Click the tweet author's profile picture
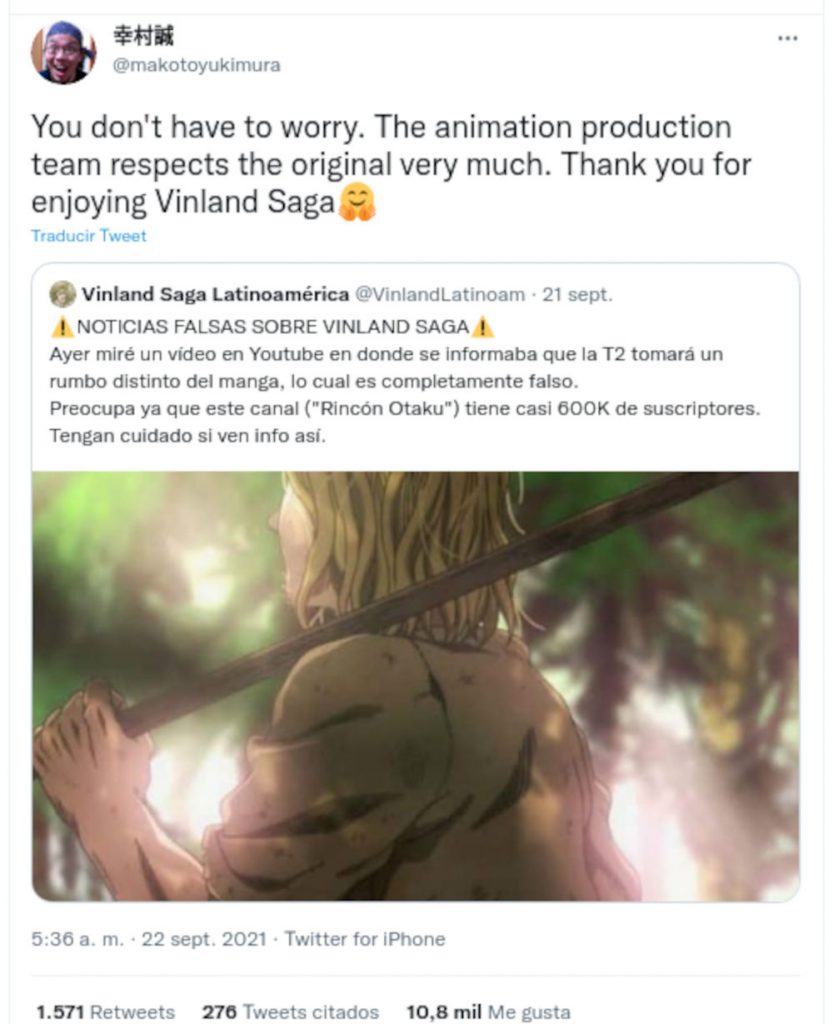Image resolution: width=833 pixels, height=1024 pixels. point(64,53)
